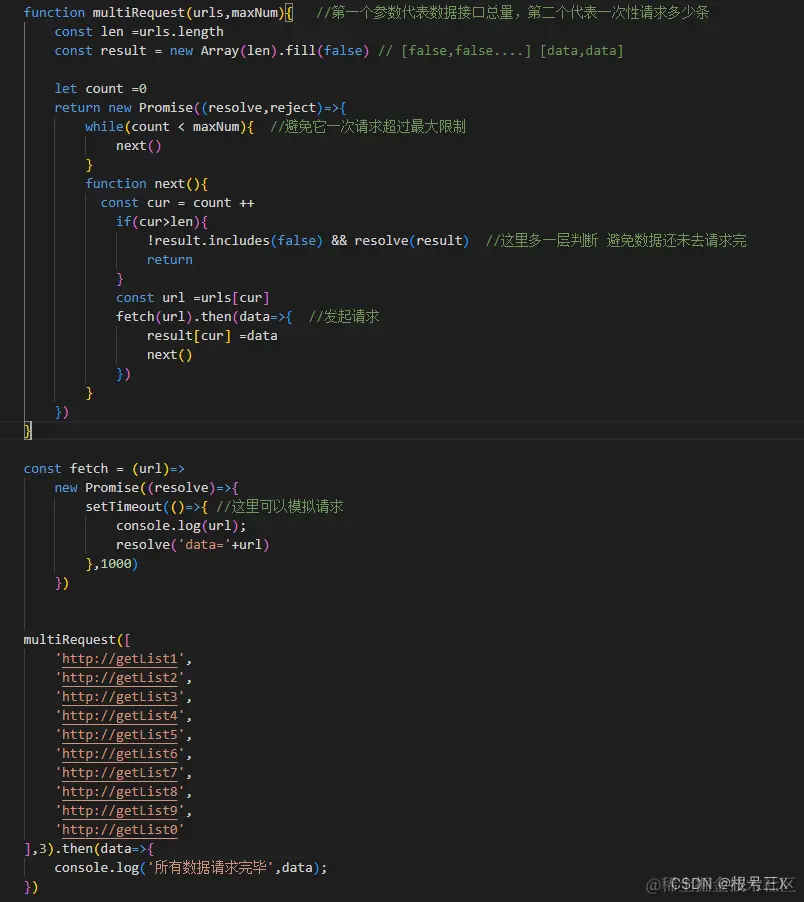Click the comment '//避免它一次请求超过最大限制'
This screenshot has width=804, height=902.
(368, 127)
